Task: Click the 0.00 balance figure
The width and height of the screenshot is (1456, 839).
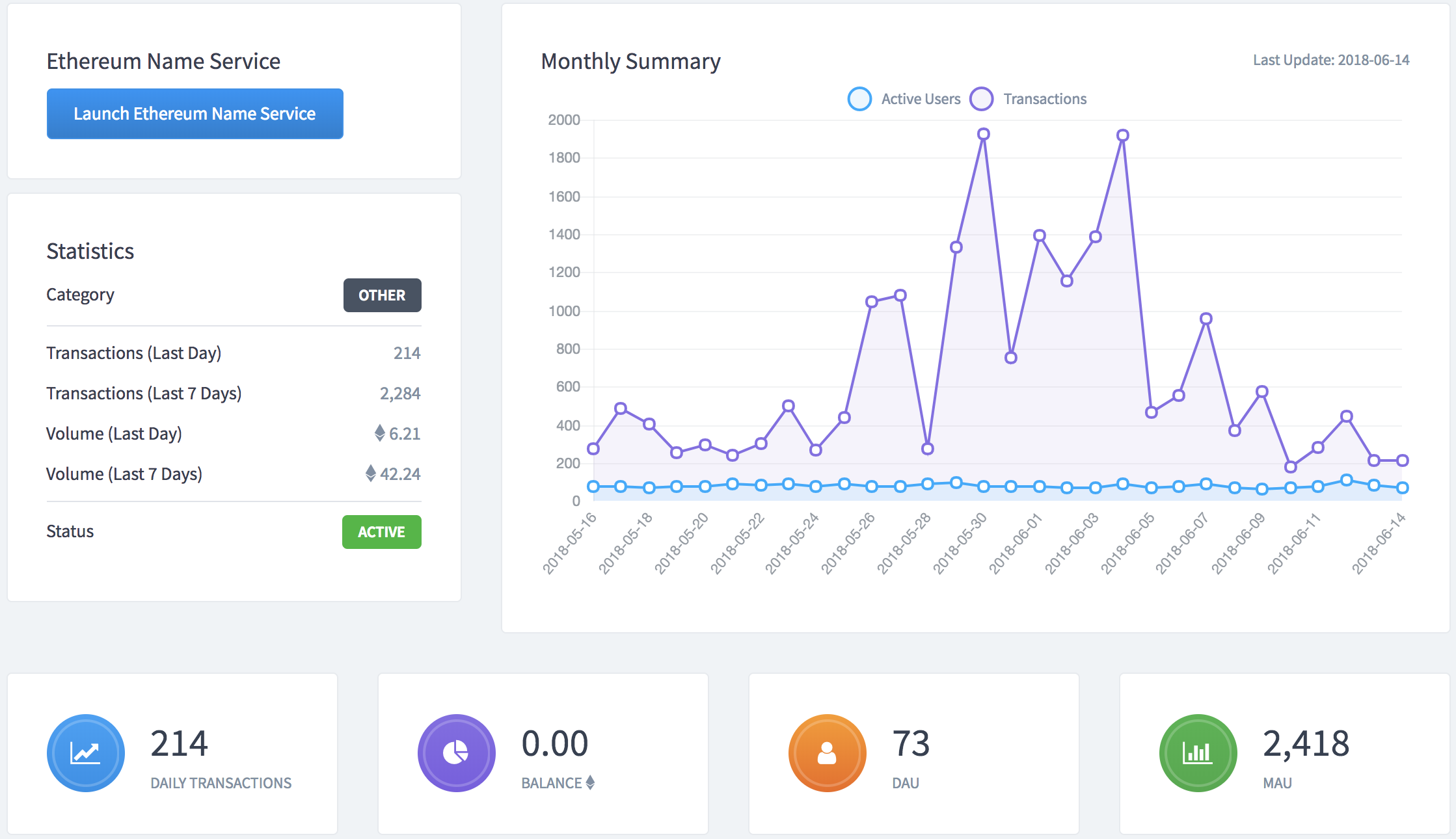Action: (555, 743)
